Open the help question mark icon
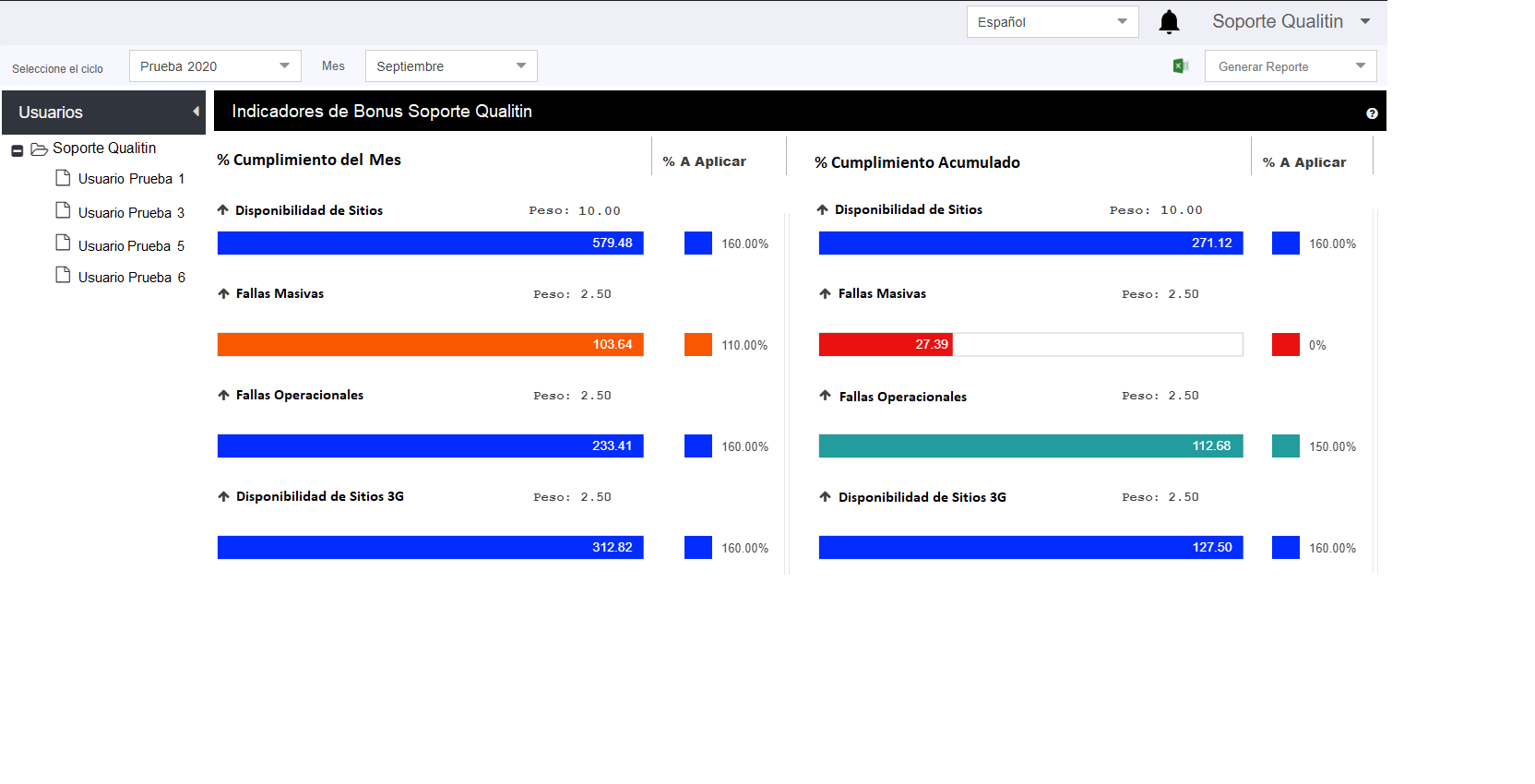 [x=1372, y=113]
